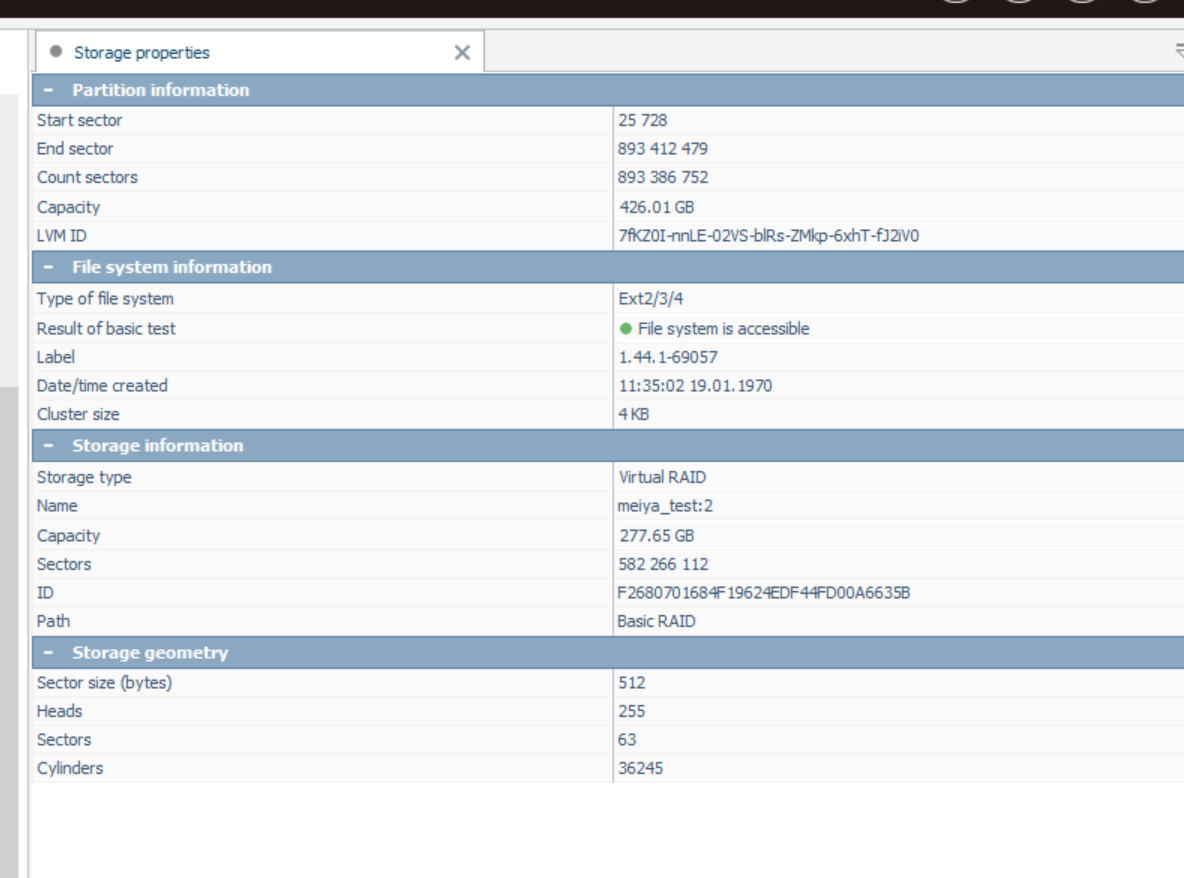Collapse the Storage geometry section

49,652
